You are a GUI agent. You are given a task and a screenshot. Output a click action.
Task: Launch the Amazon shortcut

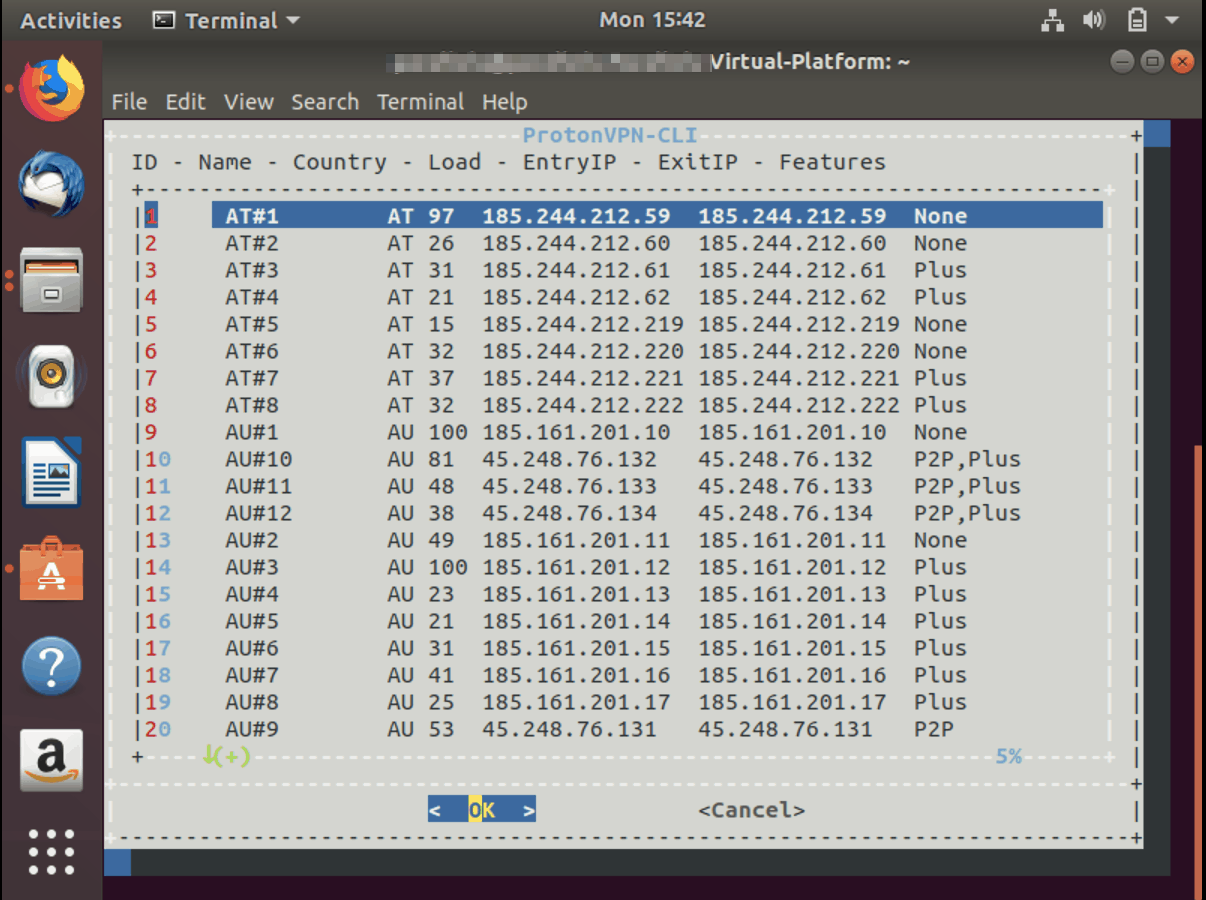click(50, 761)
